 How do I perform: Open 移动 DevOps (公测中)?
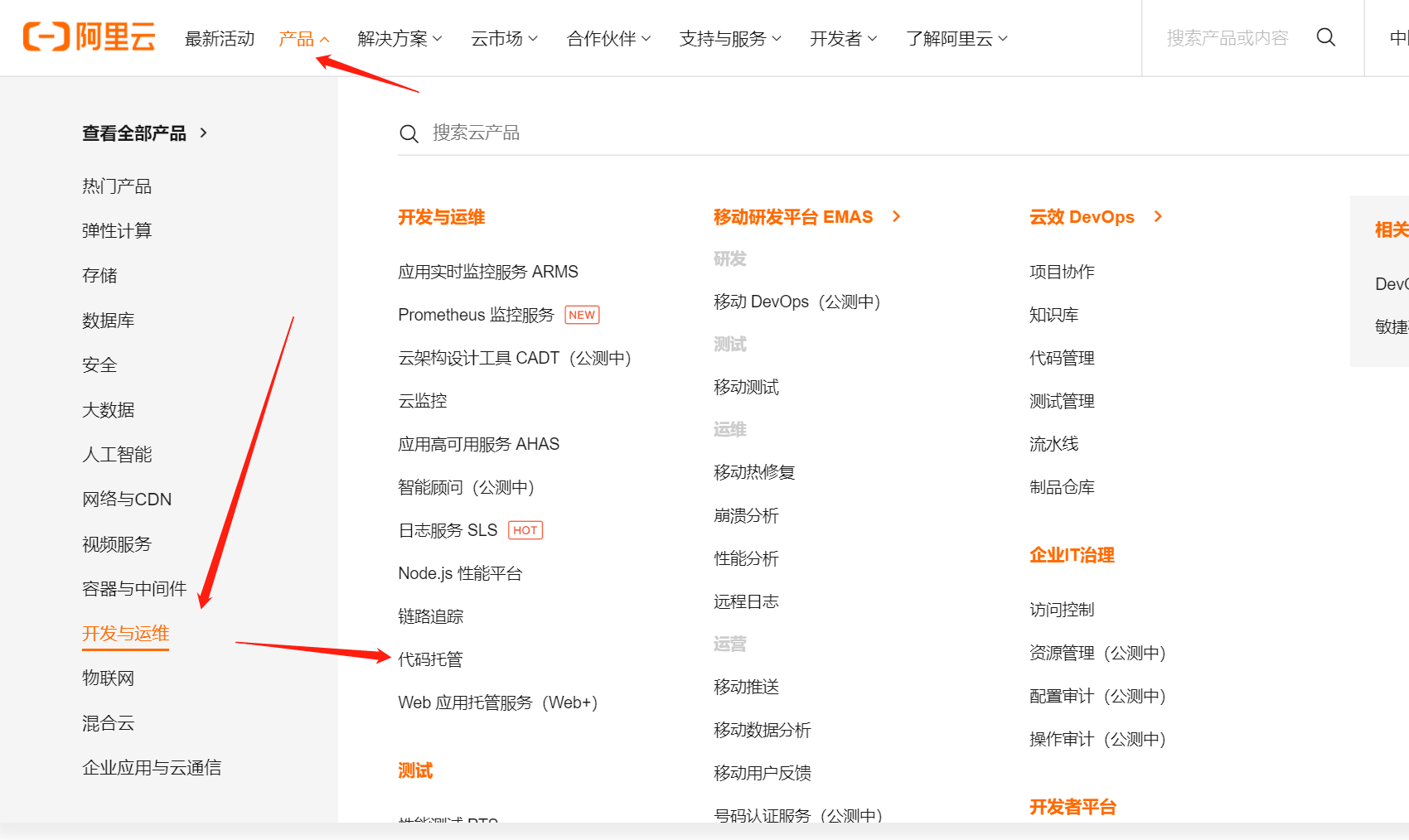[797, 302]
